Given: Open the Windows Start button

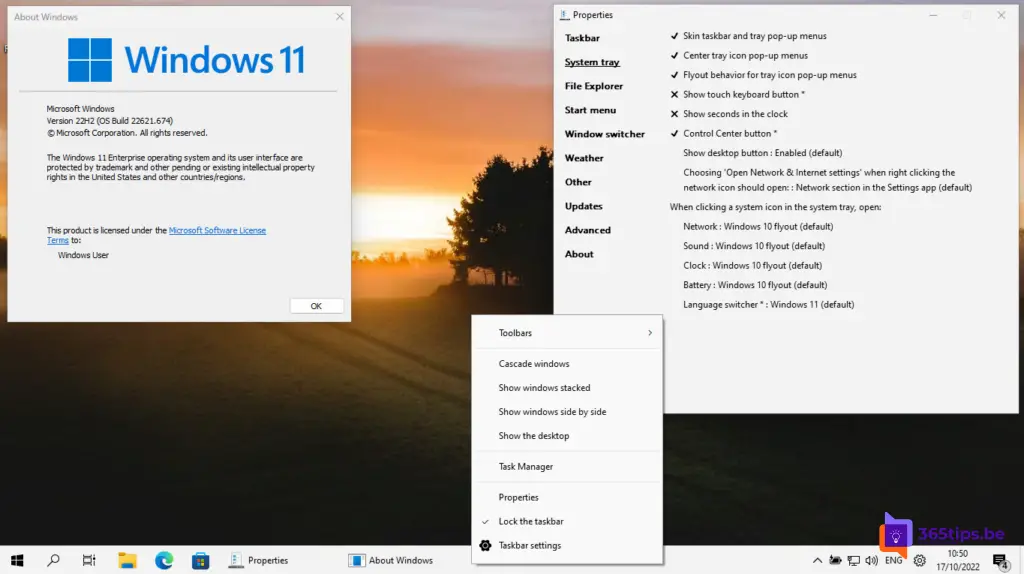Looking at the screenshot, I should pyautogui.click(x=17, y=560).
